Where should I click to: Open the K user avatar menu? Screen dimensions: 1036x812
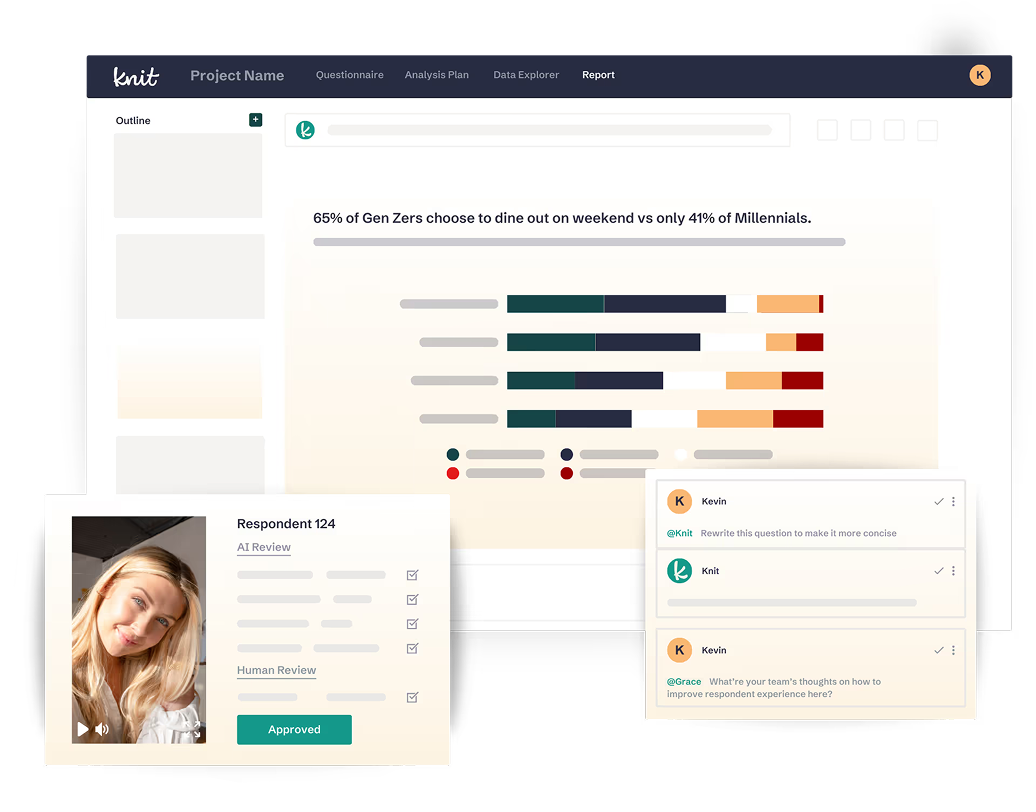pos(979,75)
